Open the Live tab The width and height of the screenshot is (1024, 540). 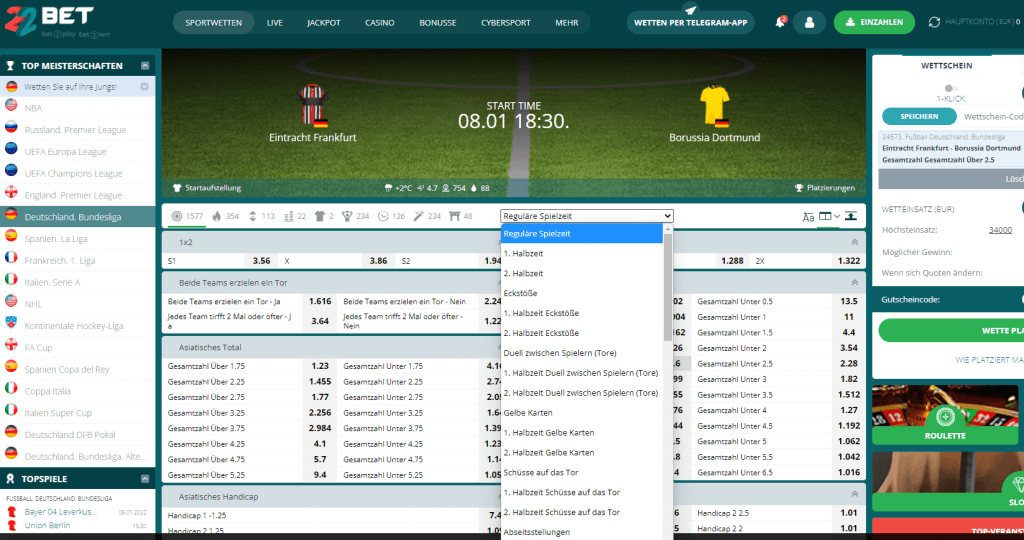click(275, 23)
